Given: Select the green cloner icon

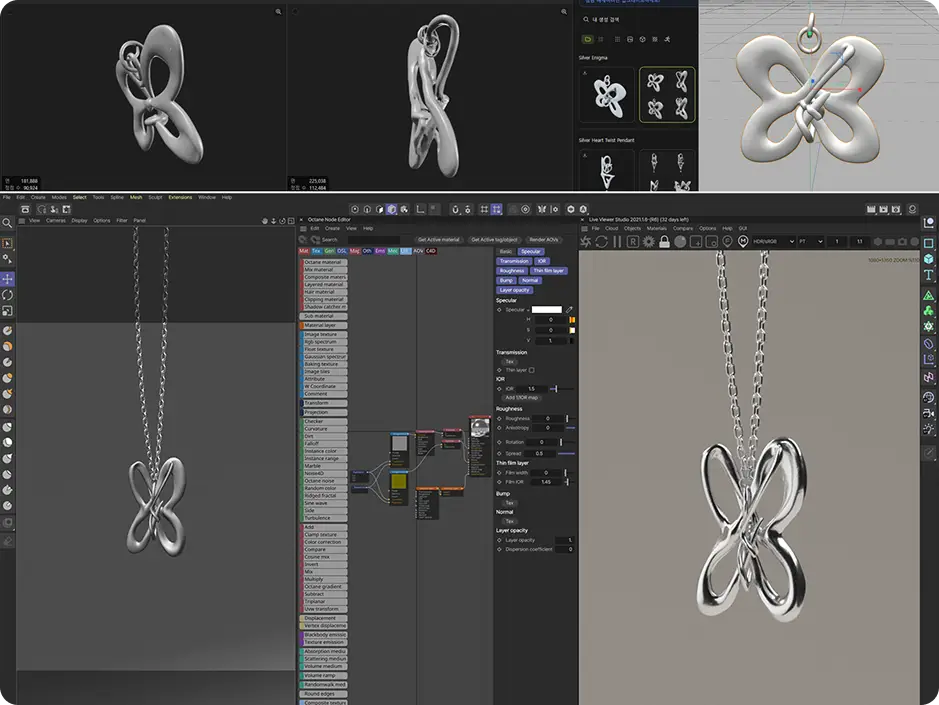Looking at the screenshot, I should 928,311.
